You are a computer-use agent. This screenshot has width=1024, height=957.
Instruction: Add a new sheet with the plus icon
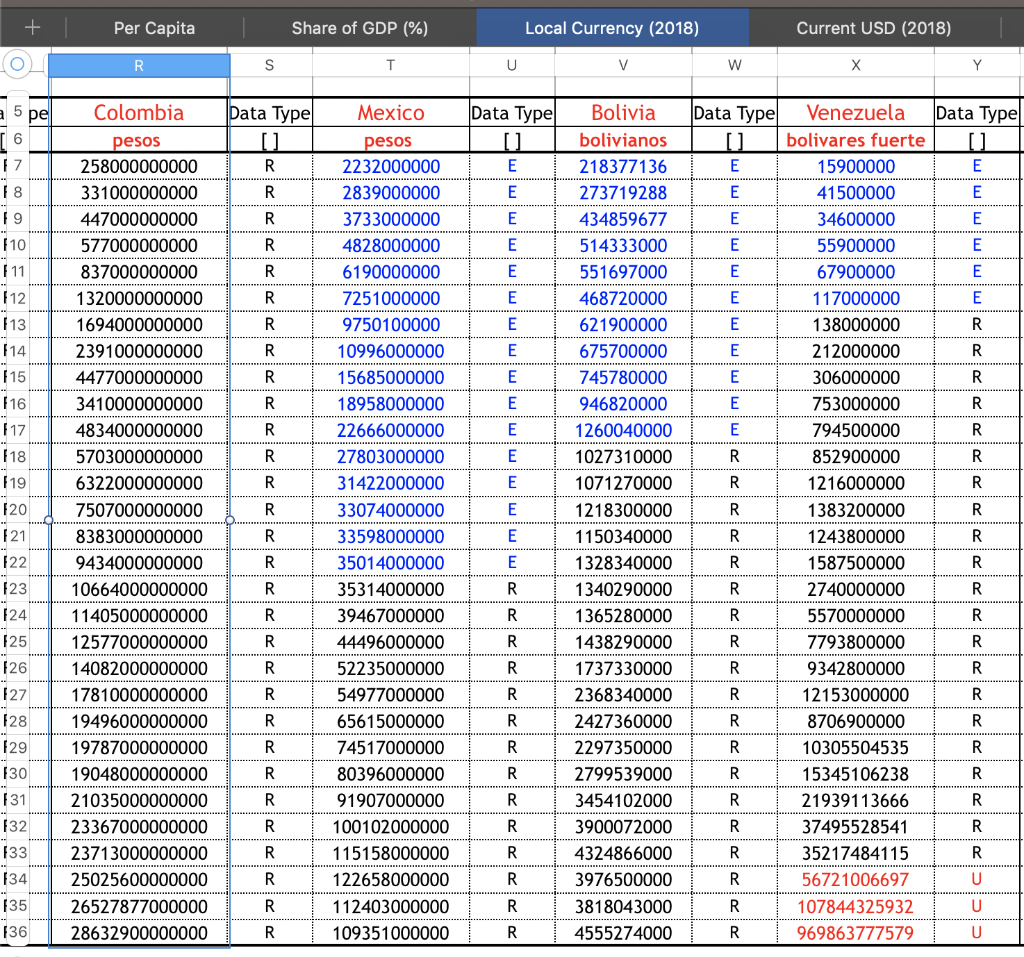pyautogui.click(x=32, y=27)
